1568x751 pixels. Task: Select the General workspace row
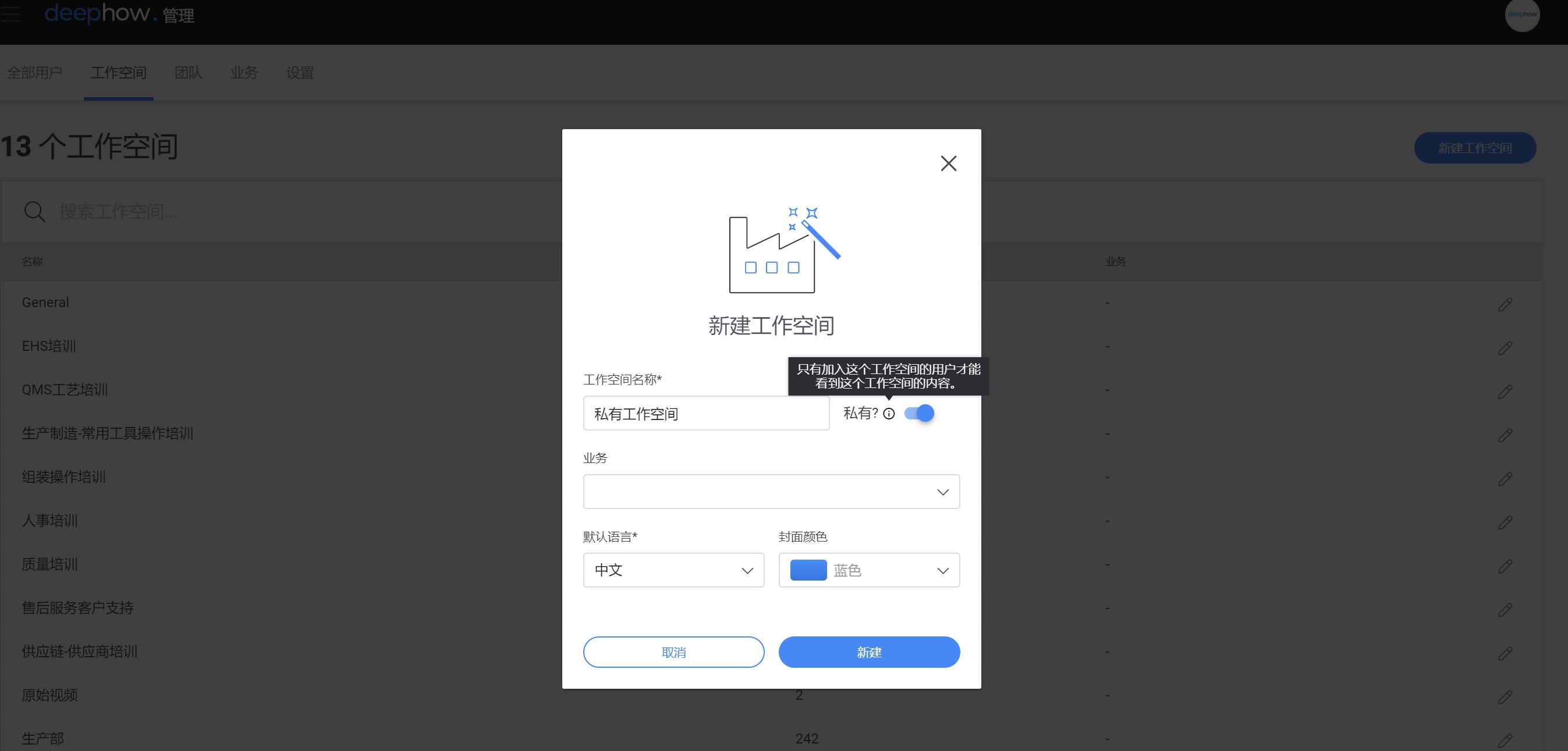(771, 302)
